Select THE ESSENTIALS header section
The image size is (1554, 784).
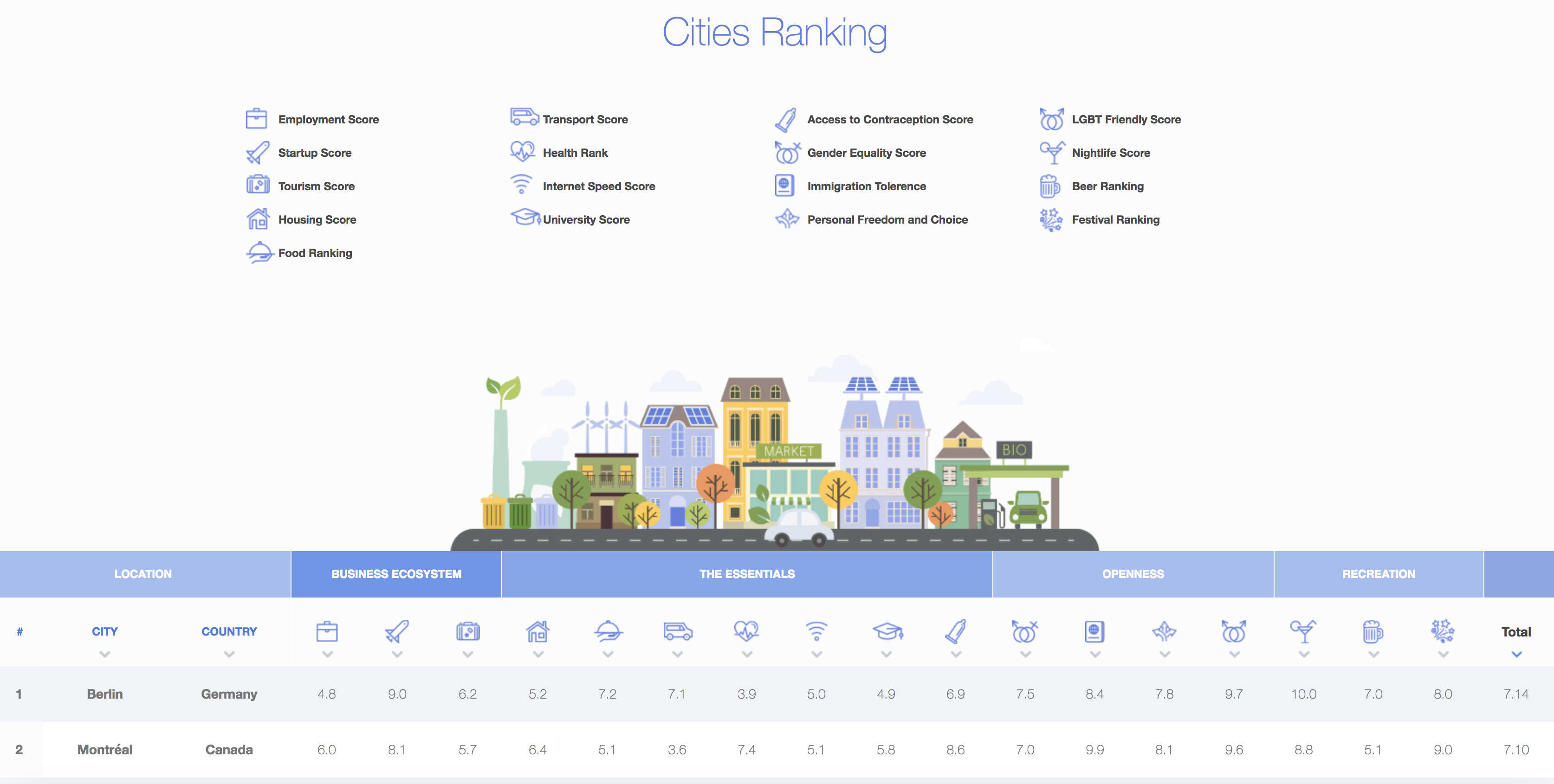(747, 574)
